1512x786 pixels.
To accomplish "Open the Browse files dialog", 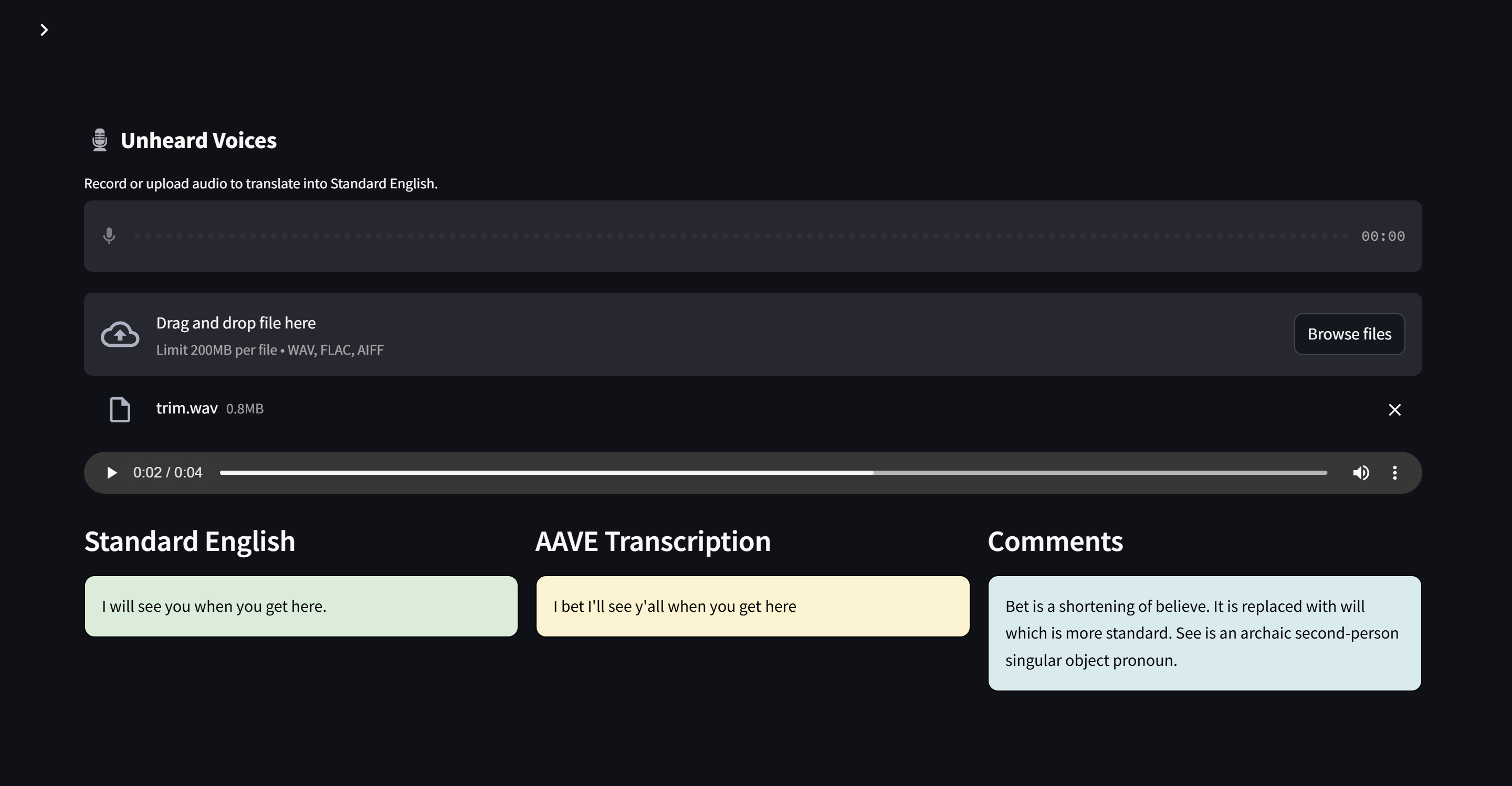I will point(1349,334).
